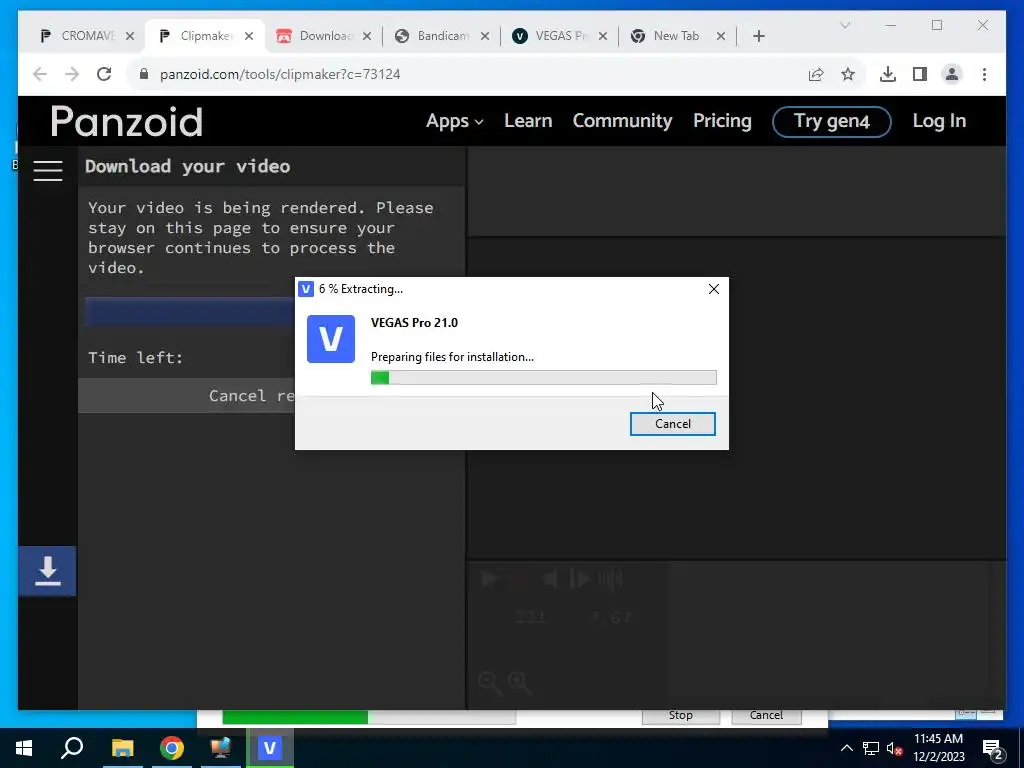
Task: Go forward in browser history
Action: 72,74
